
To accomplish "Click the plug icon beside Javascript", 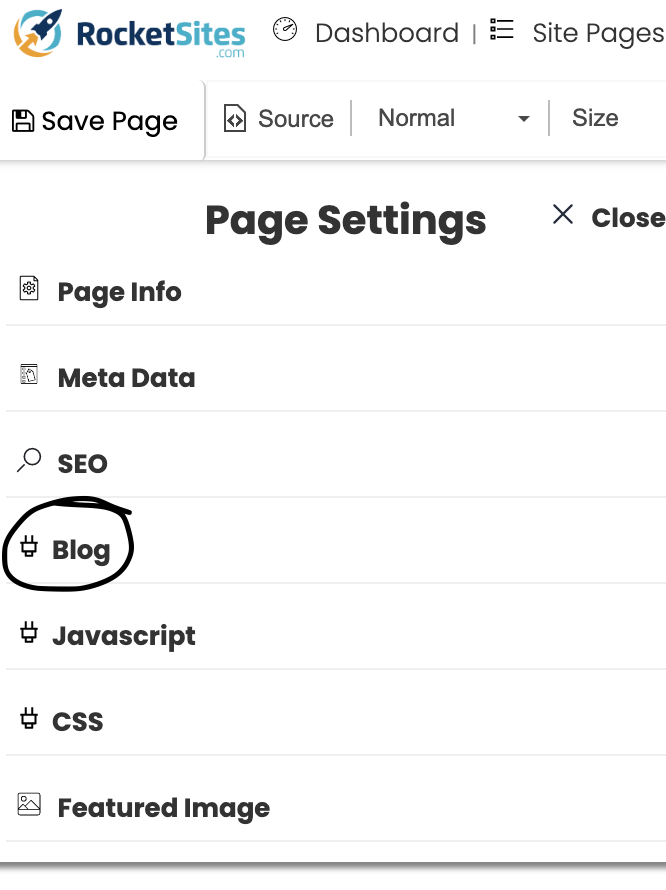I will point(30,633).
